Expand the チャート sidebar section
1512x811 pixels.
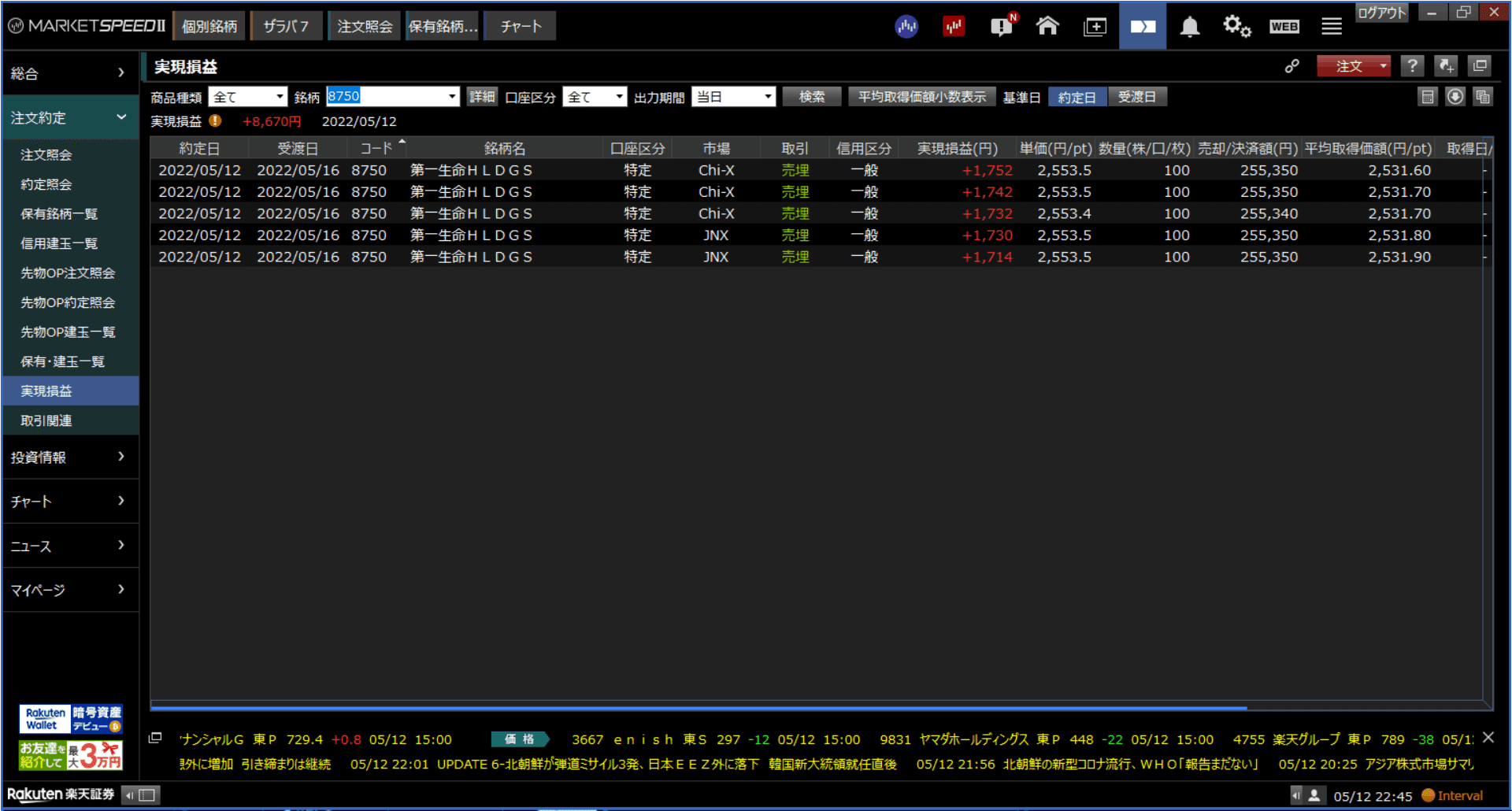[x=70, y=502]
